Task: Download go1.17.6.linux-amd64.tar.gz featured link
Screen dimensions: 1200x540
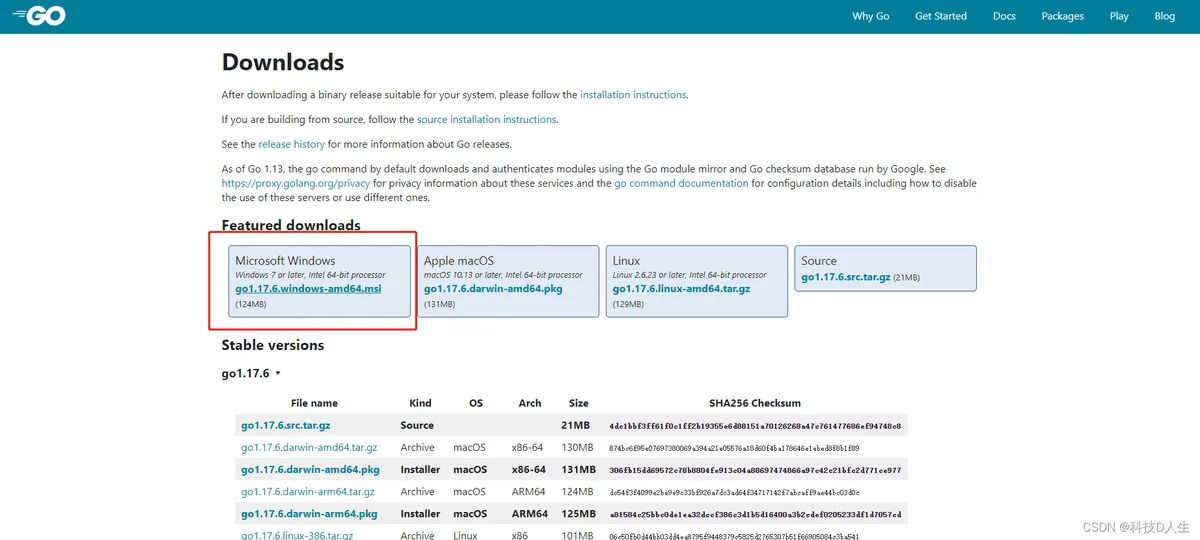Action: [x=681, y=289]
